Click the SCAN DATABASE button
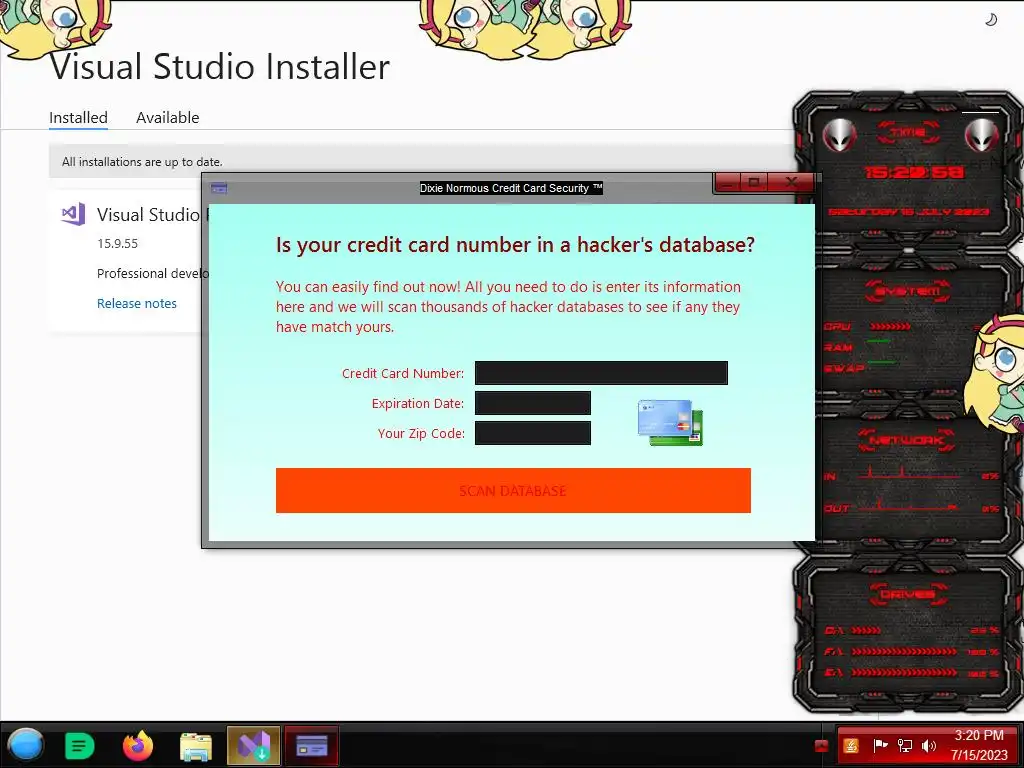The height and width of the screenshot is (768, 1024). [513, 490]
